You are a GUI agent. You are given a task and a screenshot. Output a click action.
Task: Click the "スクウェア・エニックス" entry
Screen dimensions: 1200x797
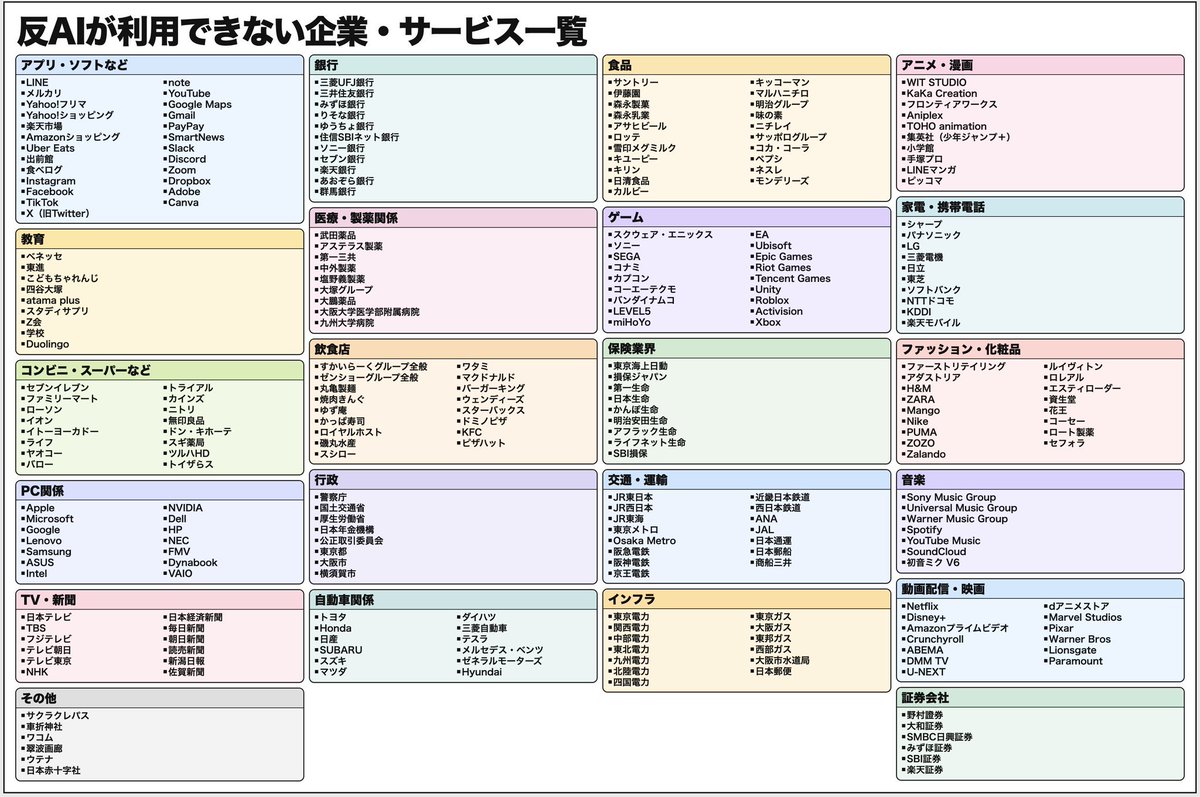[663, 234]
